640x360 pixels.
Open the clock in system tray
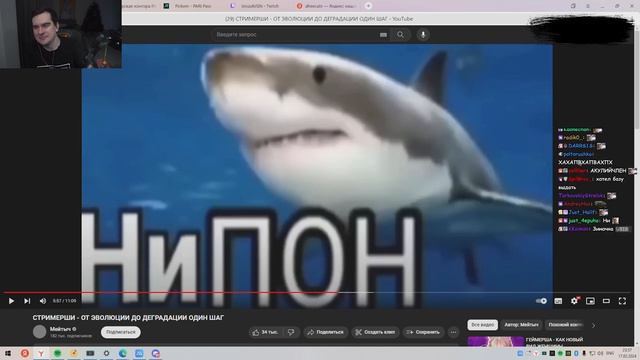(627, 353)
